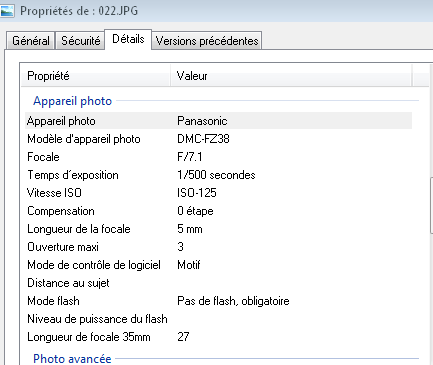Image resolution: width=433 pixels, height=365 pixels.
Task: Open the Versions précédentes tab
Action: tap(207, 41)
